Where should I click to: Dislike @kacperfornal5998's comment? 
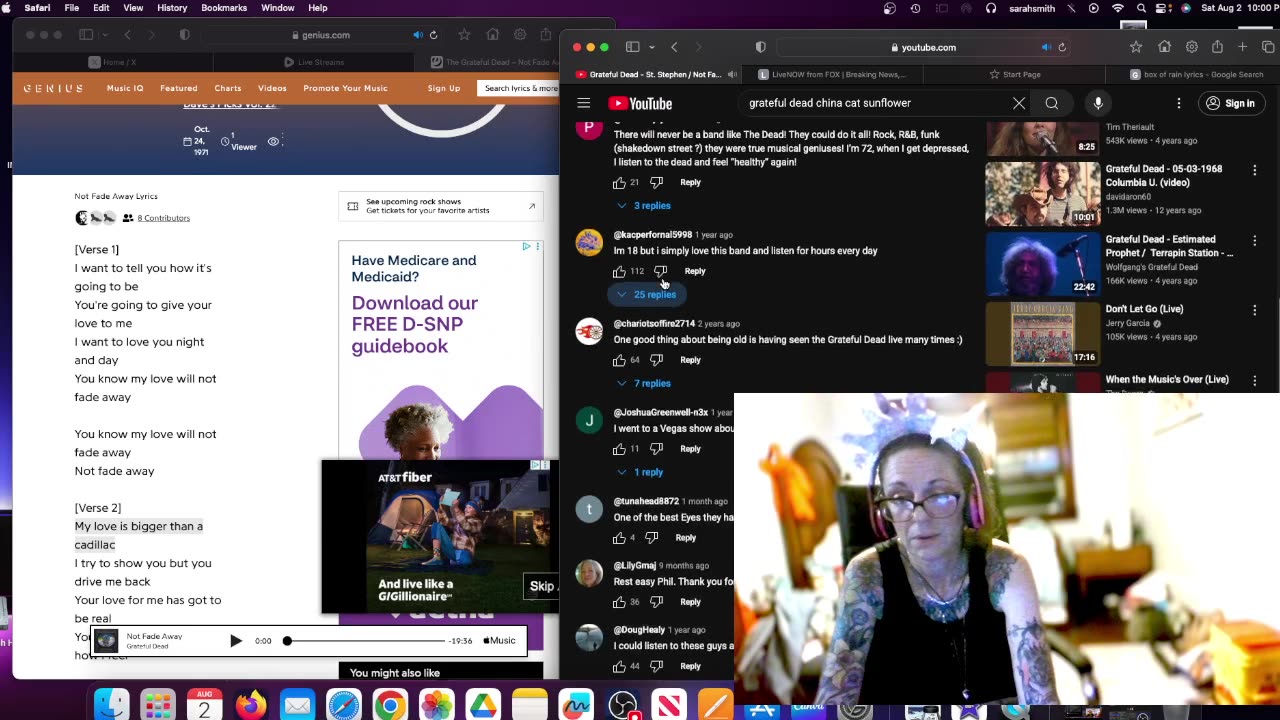(660, 271)
